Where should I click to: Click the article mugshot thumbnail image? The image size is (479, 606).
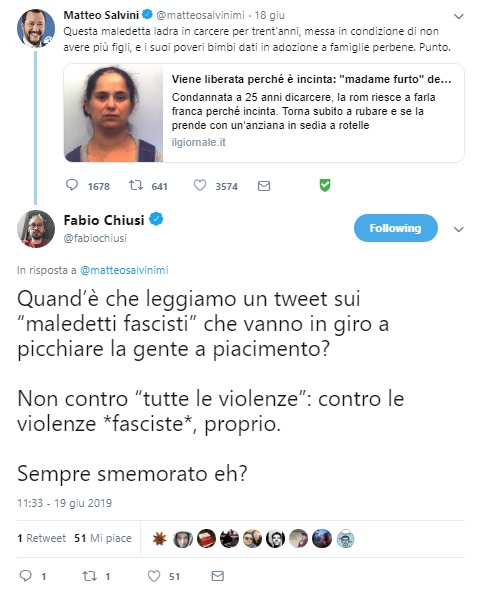pyautogui.click(x=114, y=113)
